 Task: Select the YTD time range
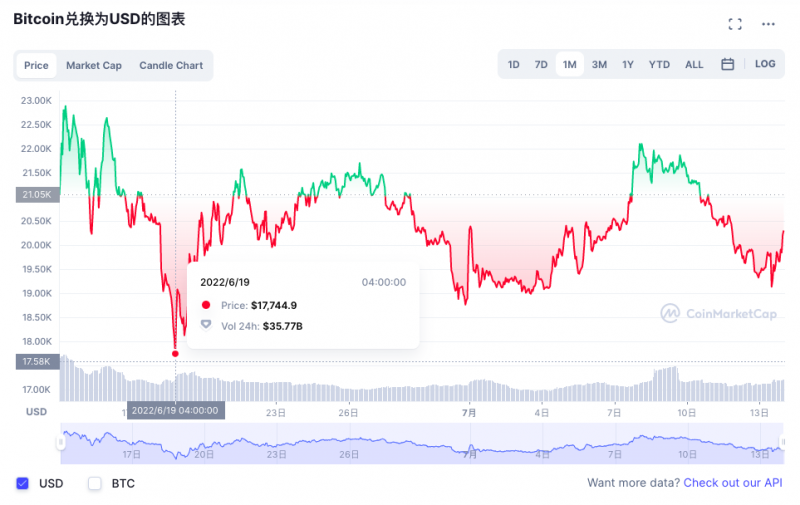[x=659, y=65]
